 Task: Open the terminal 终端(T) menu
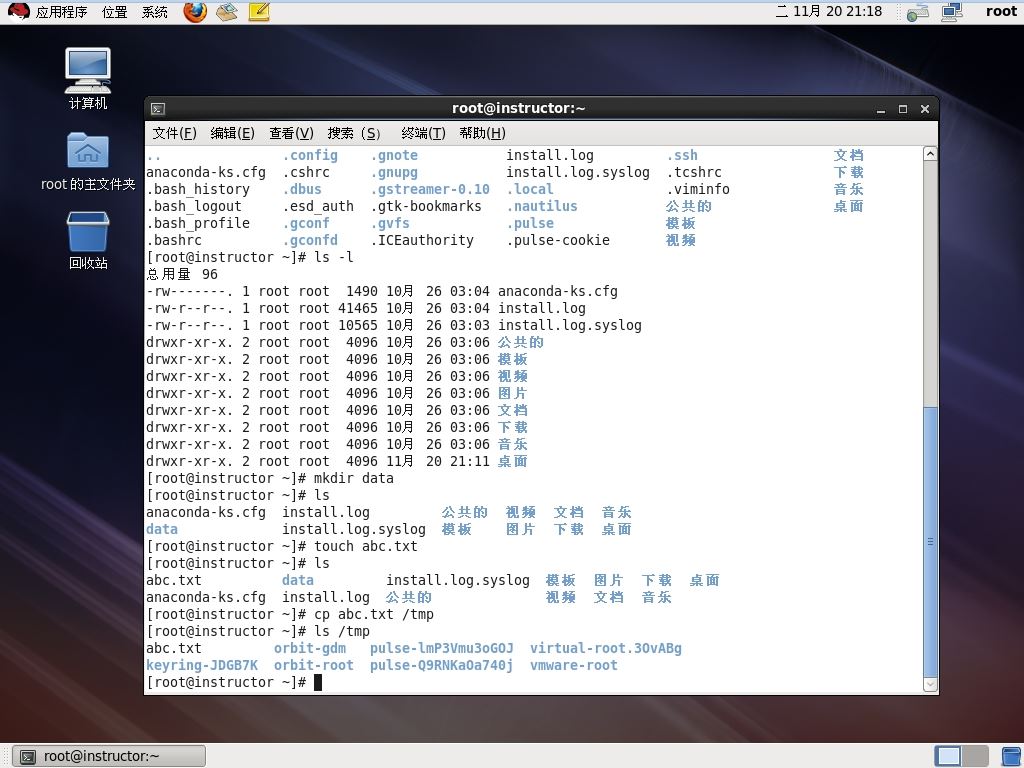coord(423,133)
